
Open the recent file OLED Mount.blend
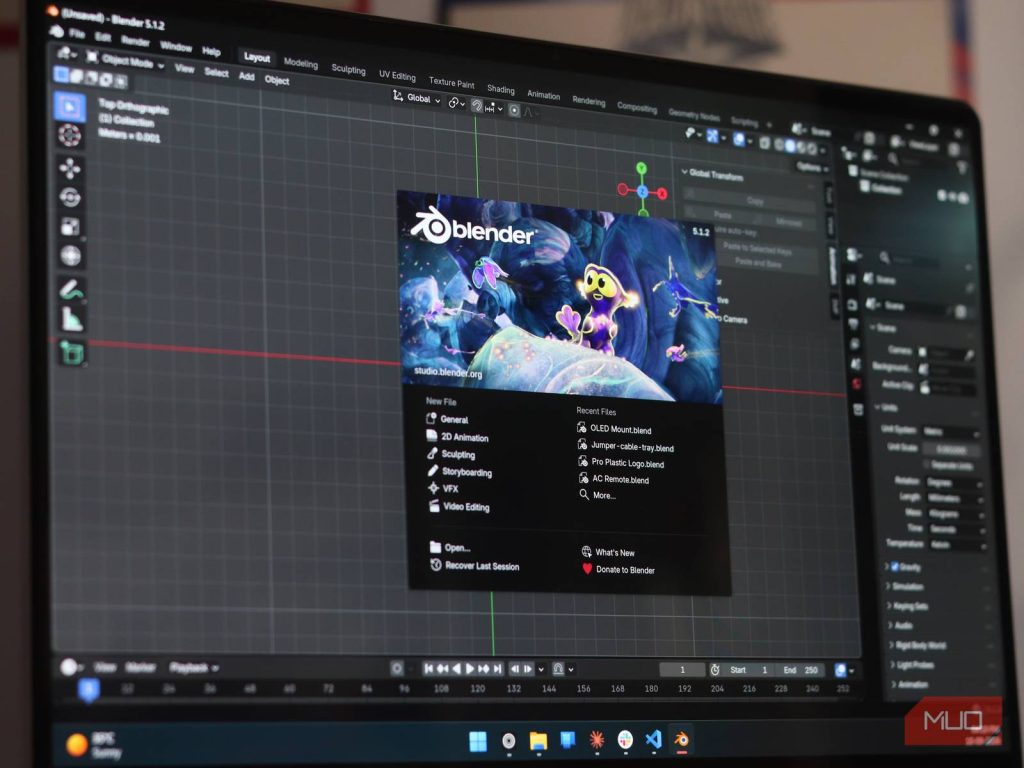[613, 428]
